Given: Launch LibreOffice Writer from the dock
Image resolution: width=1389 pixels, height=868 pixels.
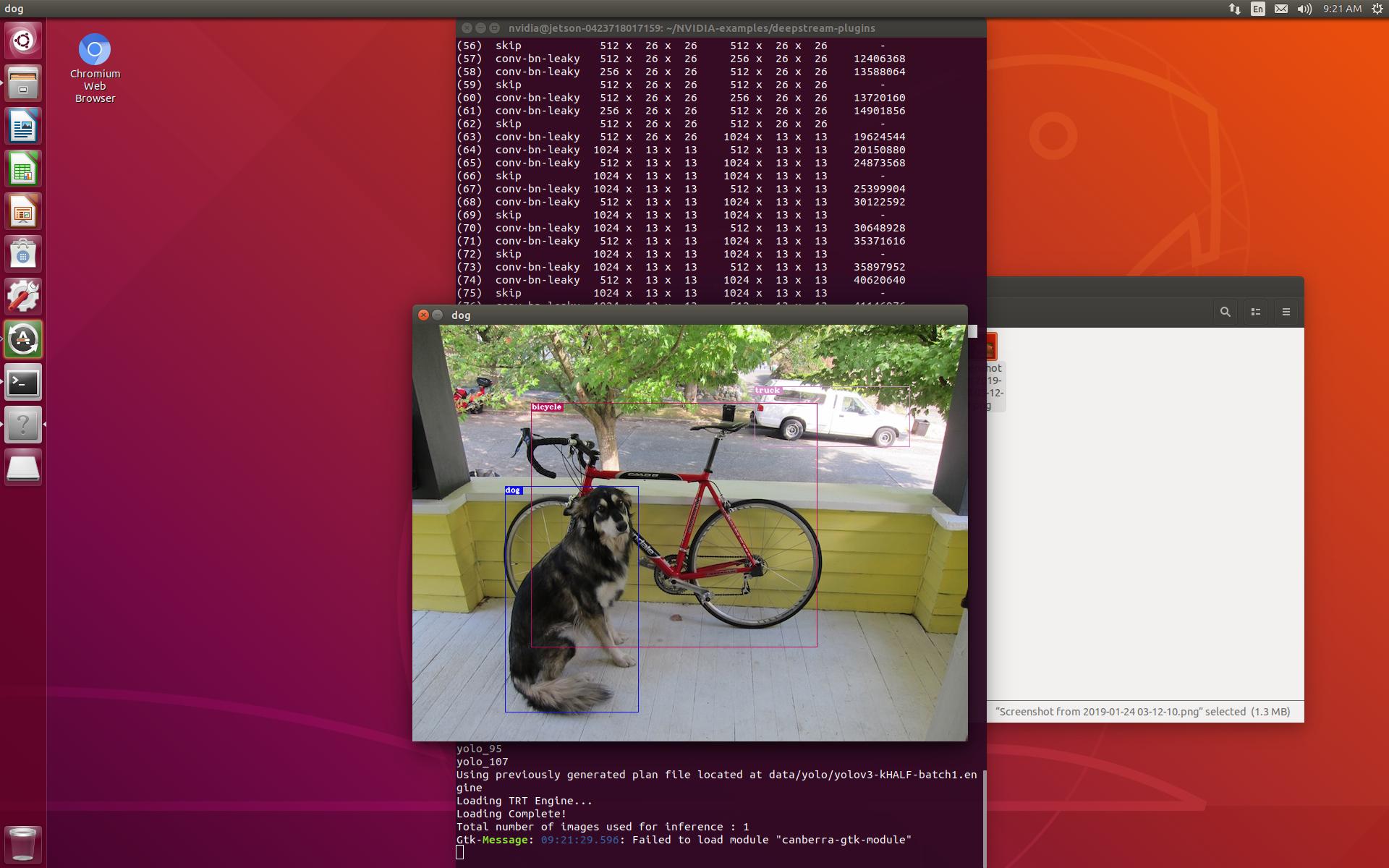Looking at the screenshot, I should pyautogui.click(x=23, y=126).
